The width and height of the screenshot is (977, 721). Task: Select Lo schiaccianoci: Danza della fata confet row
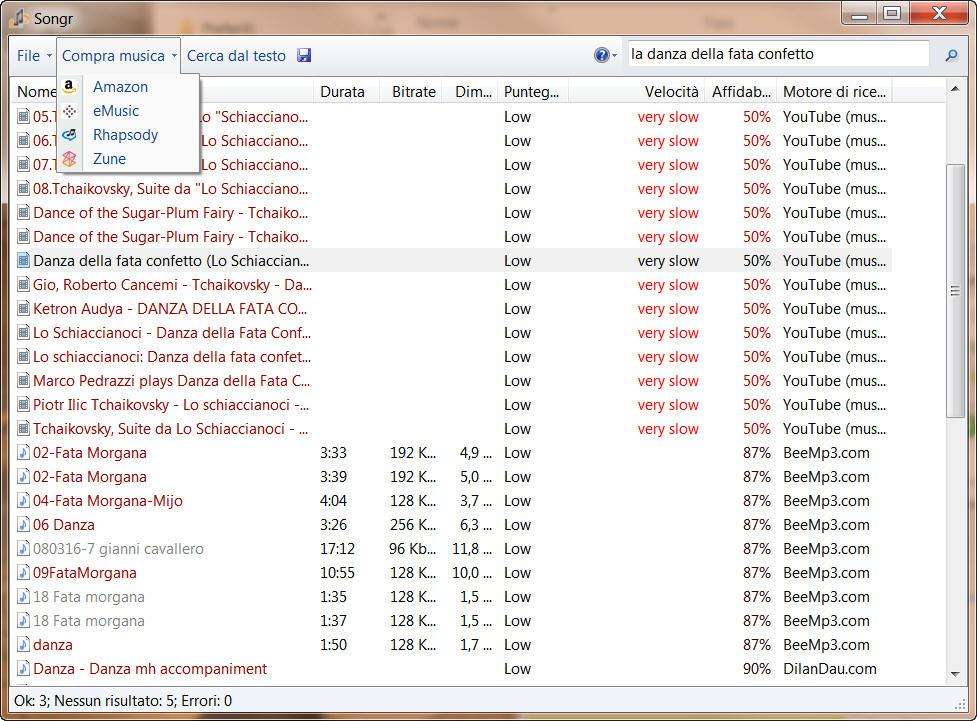454,356
